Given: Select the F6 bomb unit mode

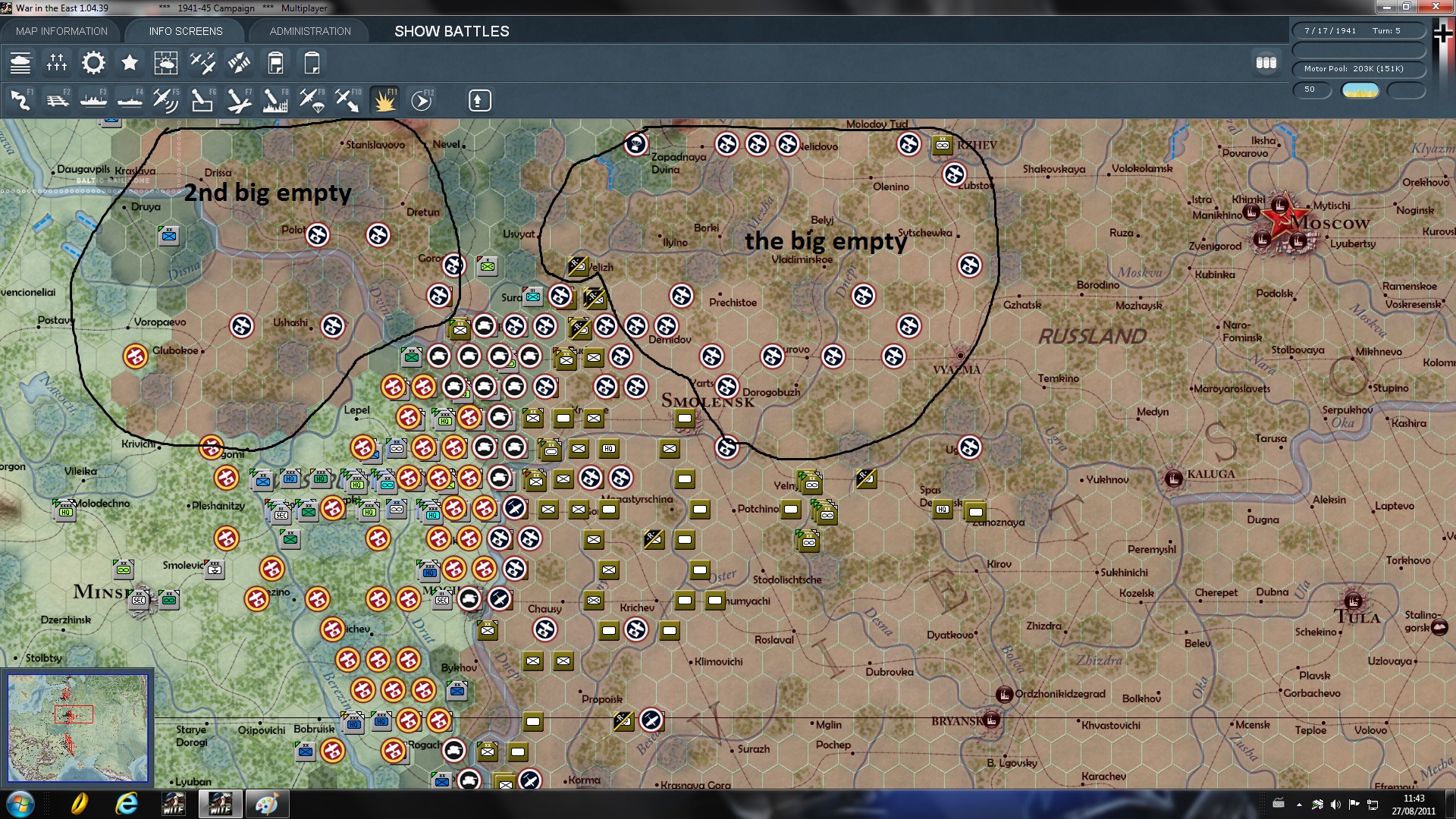Looking at the screenshot, I should point(202,100).
